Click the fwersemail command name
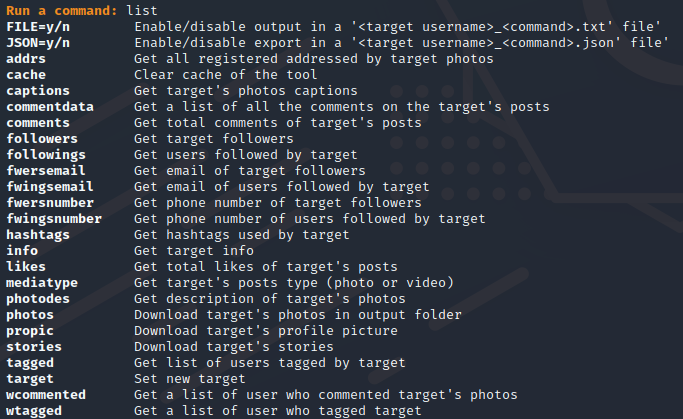This screenshot has height=419, width=683. [46, 171]
